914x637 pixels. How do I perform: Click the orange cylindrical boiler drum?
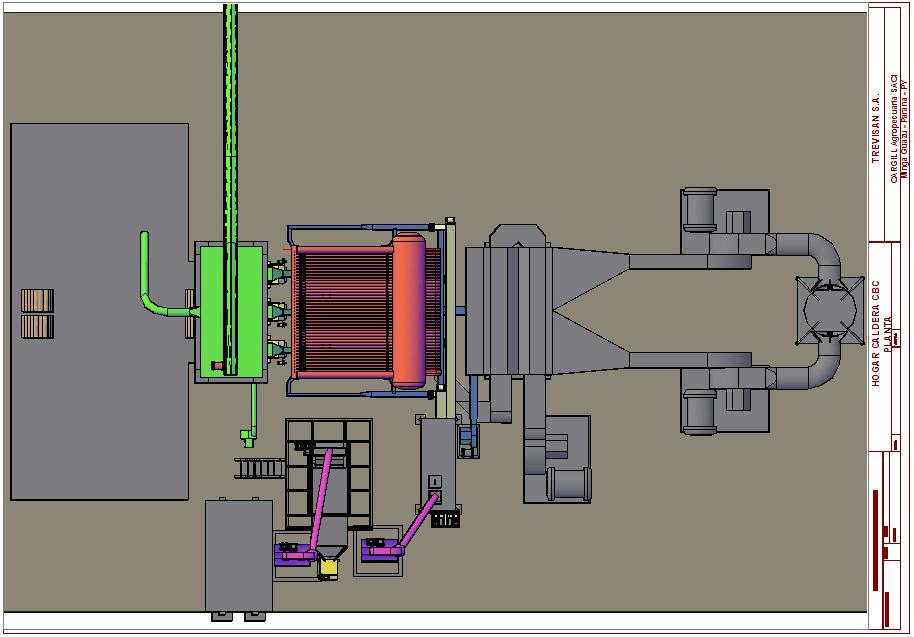(x=409, y=311)
